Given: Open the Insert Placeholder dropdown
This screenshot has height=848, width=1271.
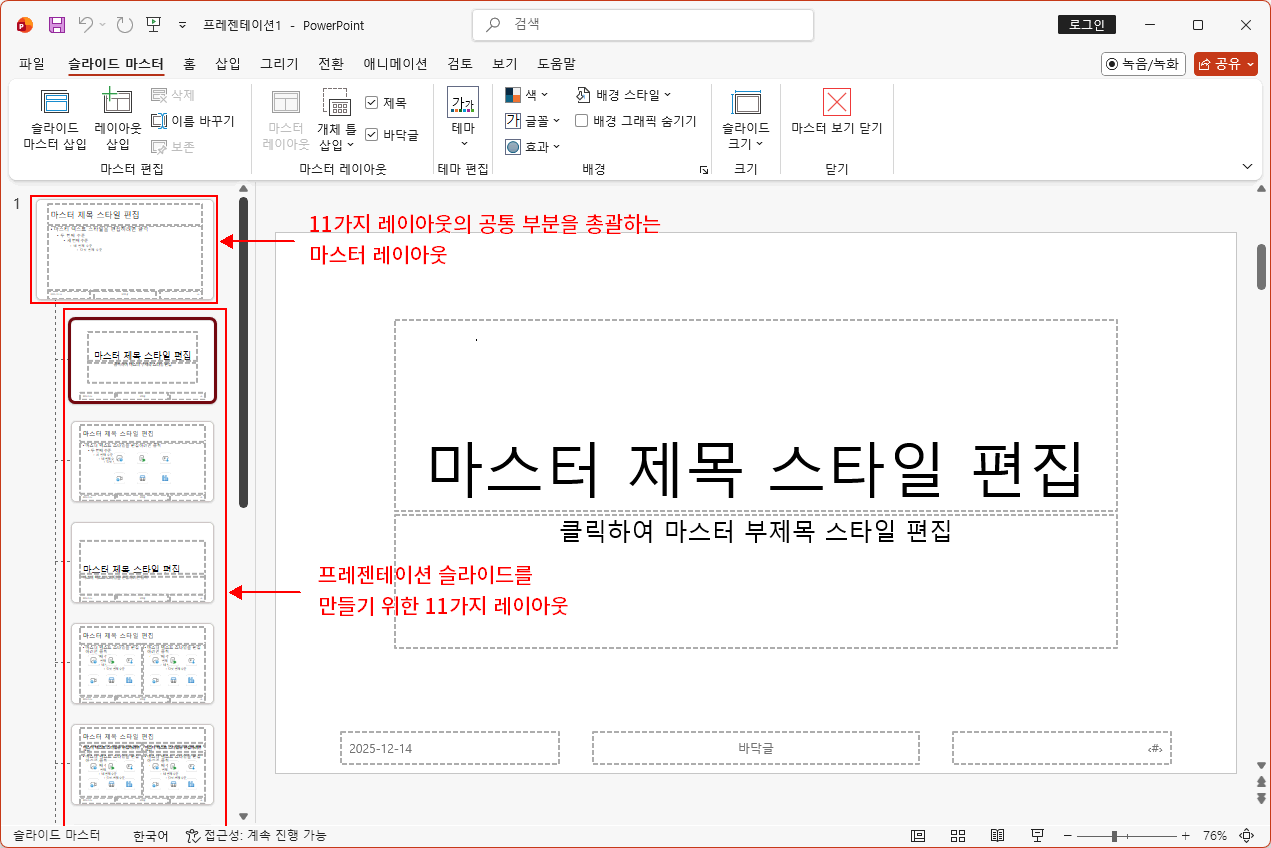Looking at the screenshot, I should pyautogui.click(x=337, y=120).
